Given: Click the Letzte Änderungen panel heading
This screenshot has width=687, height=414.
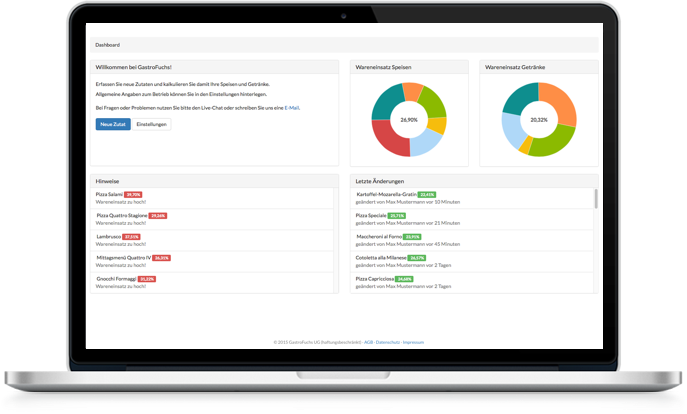Looking at the screenshot, I should pyautogui.click(x=380, y=181).
